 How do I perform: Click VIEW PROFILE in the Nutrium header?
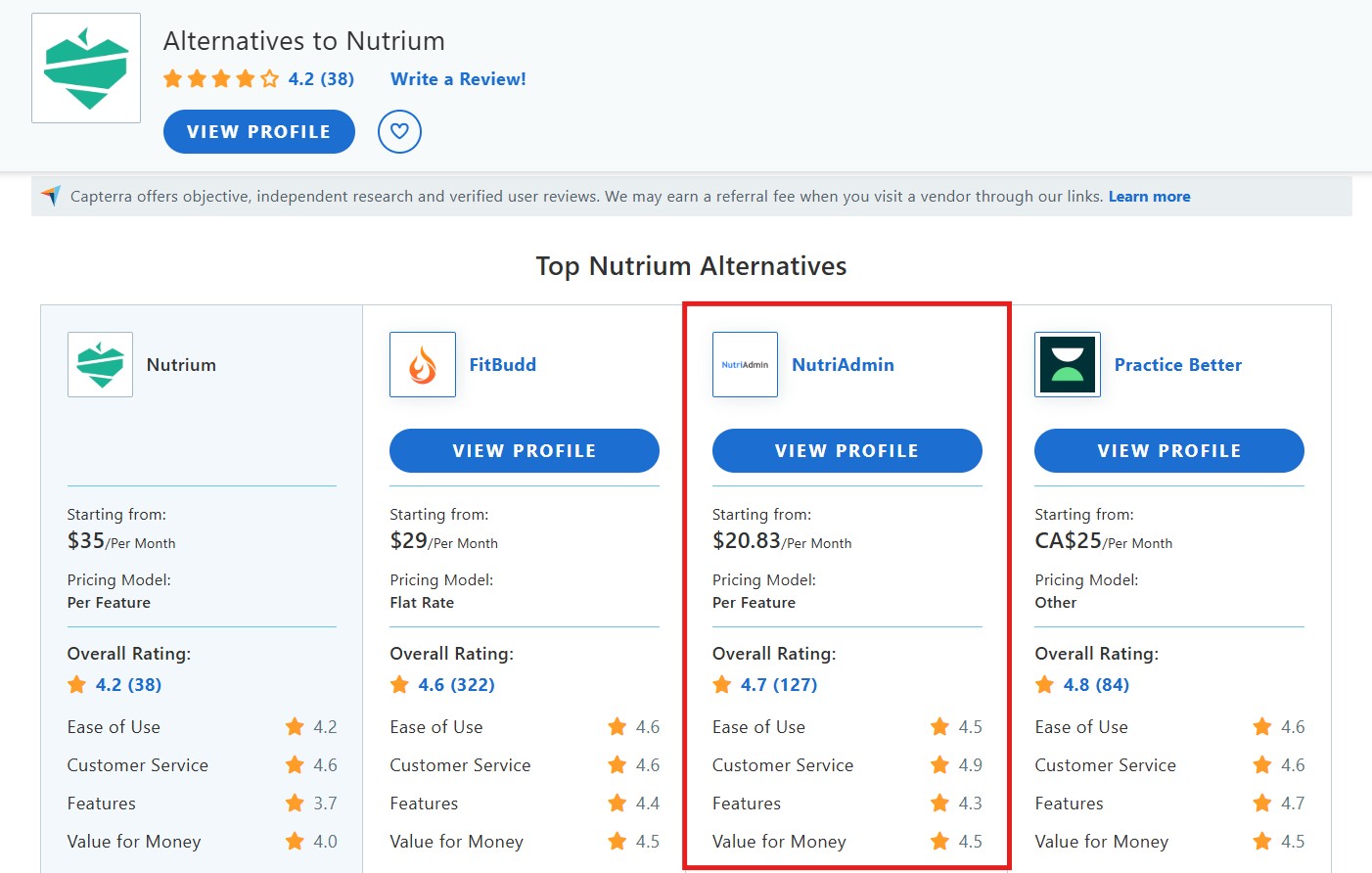click(258, 131)
